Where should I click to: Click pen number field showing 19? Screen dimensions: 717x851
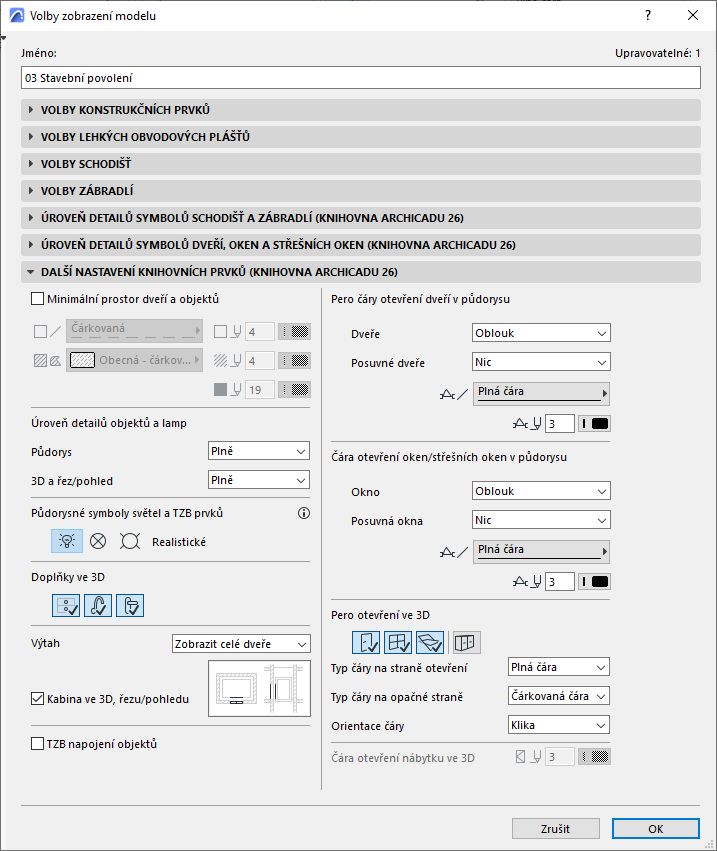260,389
